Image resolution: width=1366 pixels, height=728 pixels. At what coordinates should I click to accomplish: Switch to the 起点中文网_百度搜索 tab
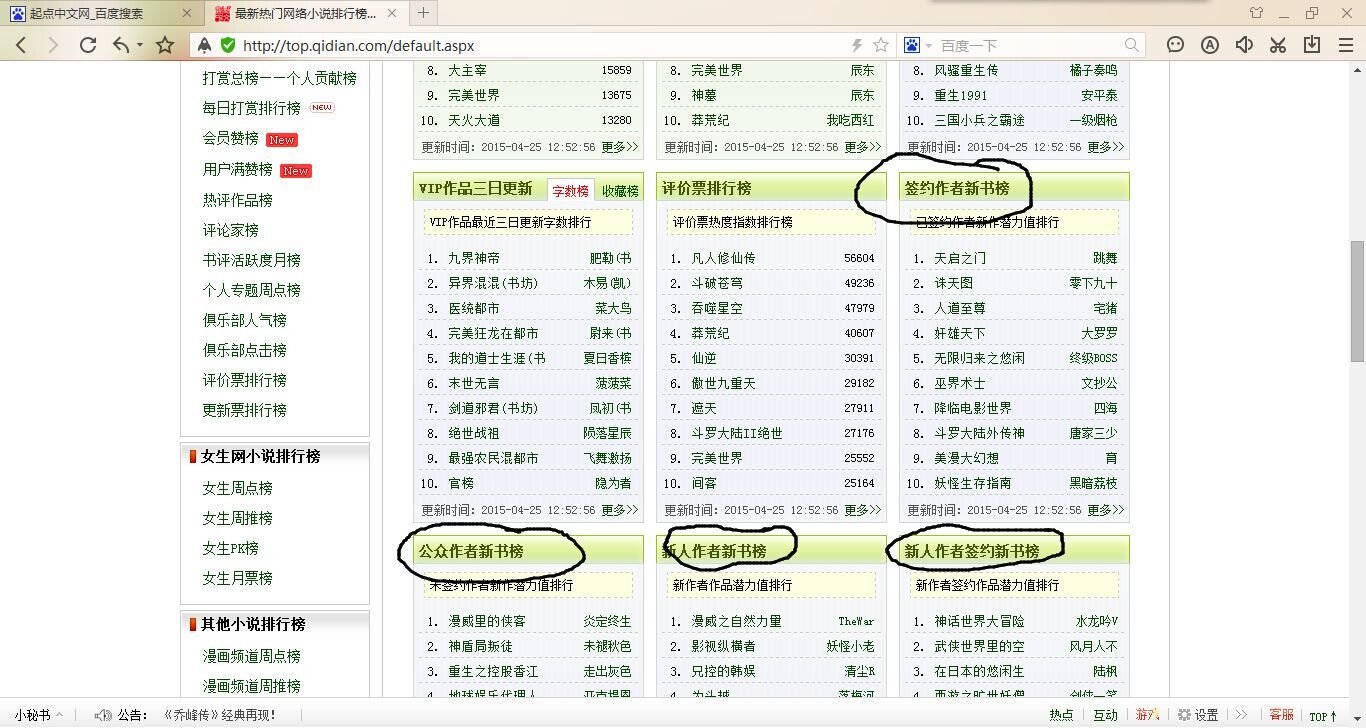point(90,14)
